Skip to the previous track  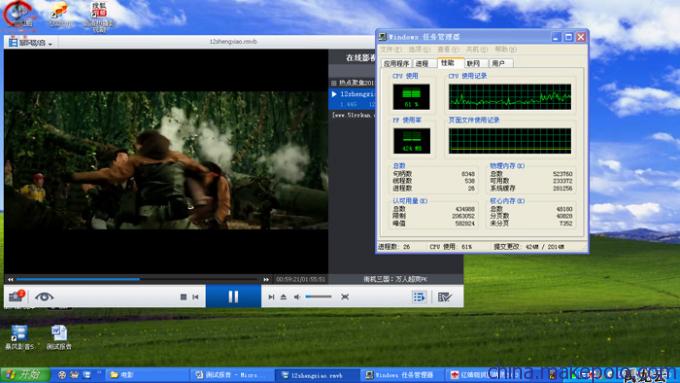tap(196, 297)
